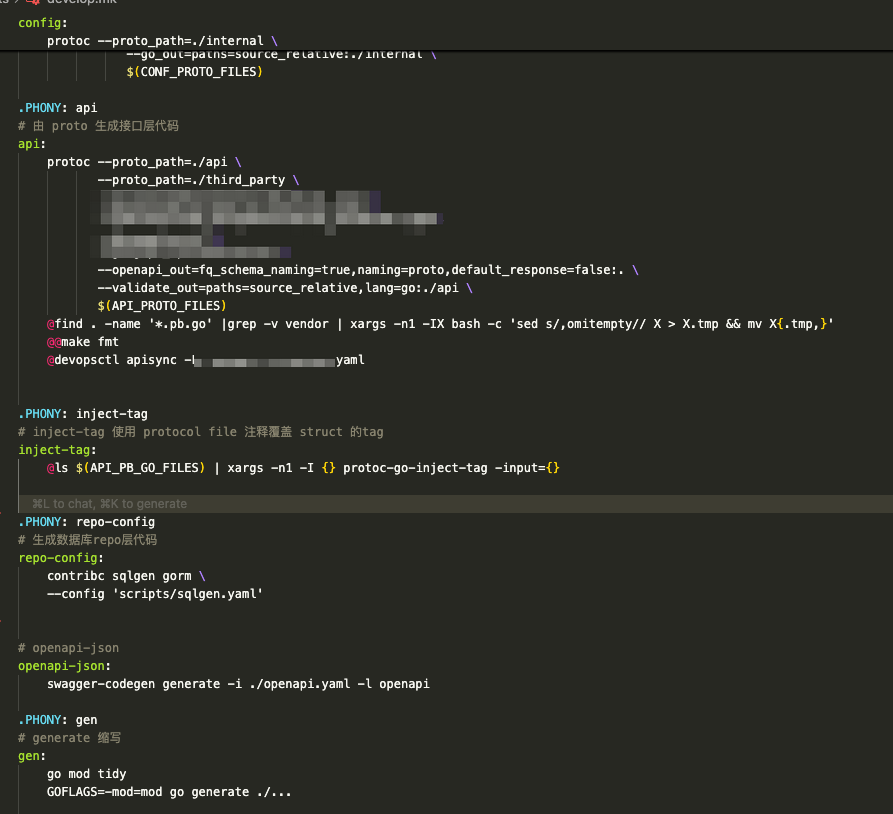Screen dimensions: 893x814
Task: Click the comment '# 由 proto 生成接口层代码'
Action: [98, 126]
